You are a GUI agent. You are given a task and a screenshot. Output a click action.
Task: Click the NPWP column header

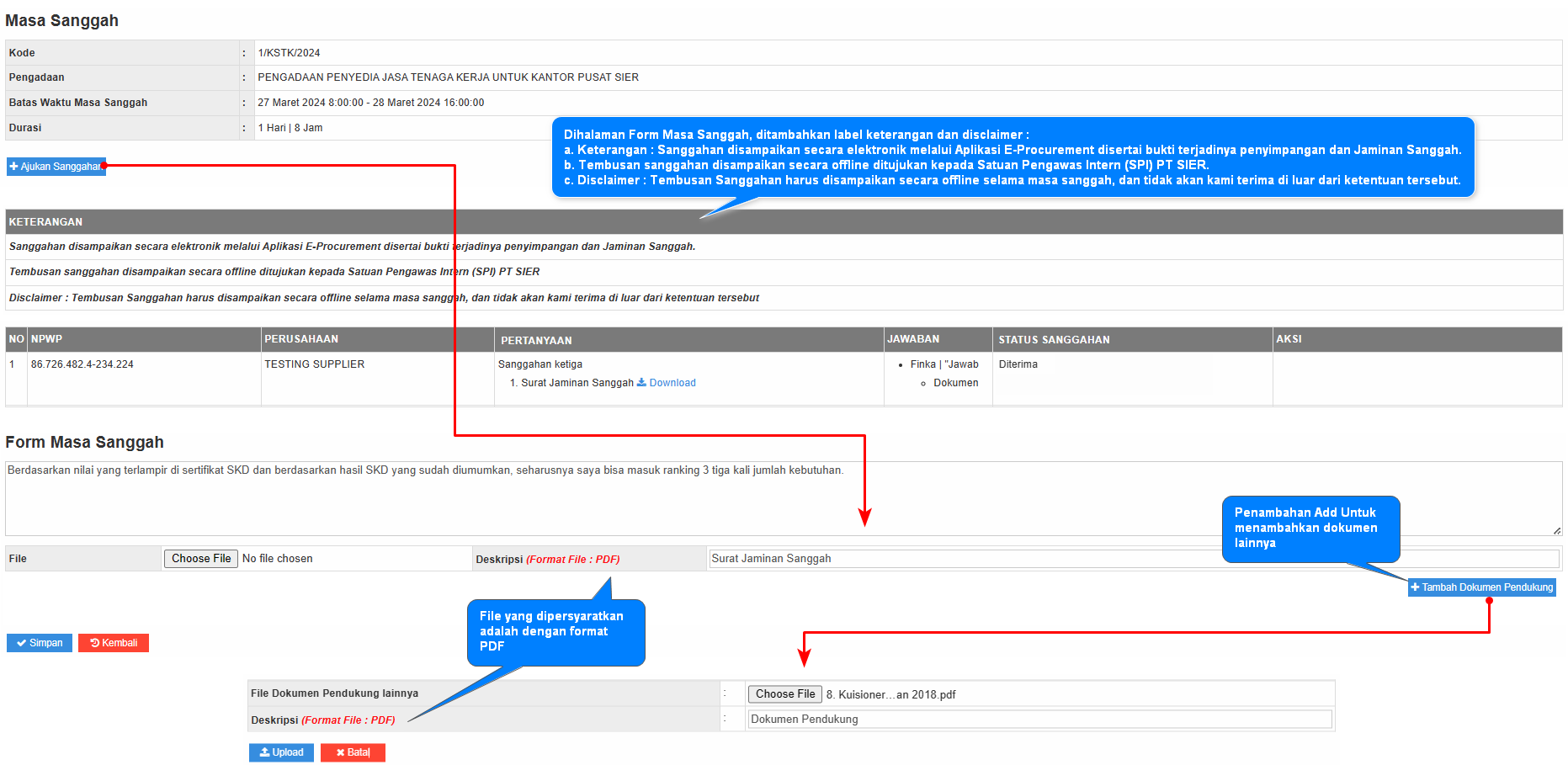pos(47,339)
